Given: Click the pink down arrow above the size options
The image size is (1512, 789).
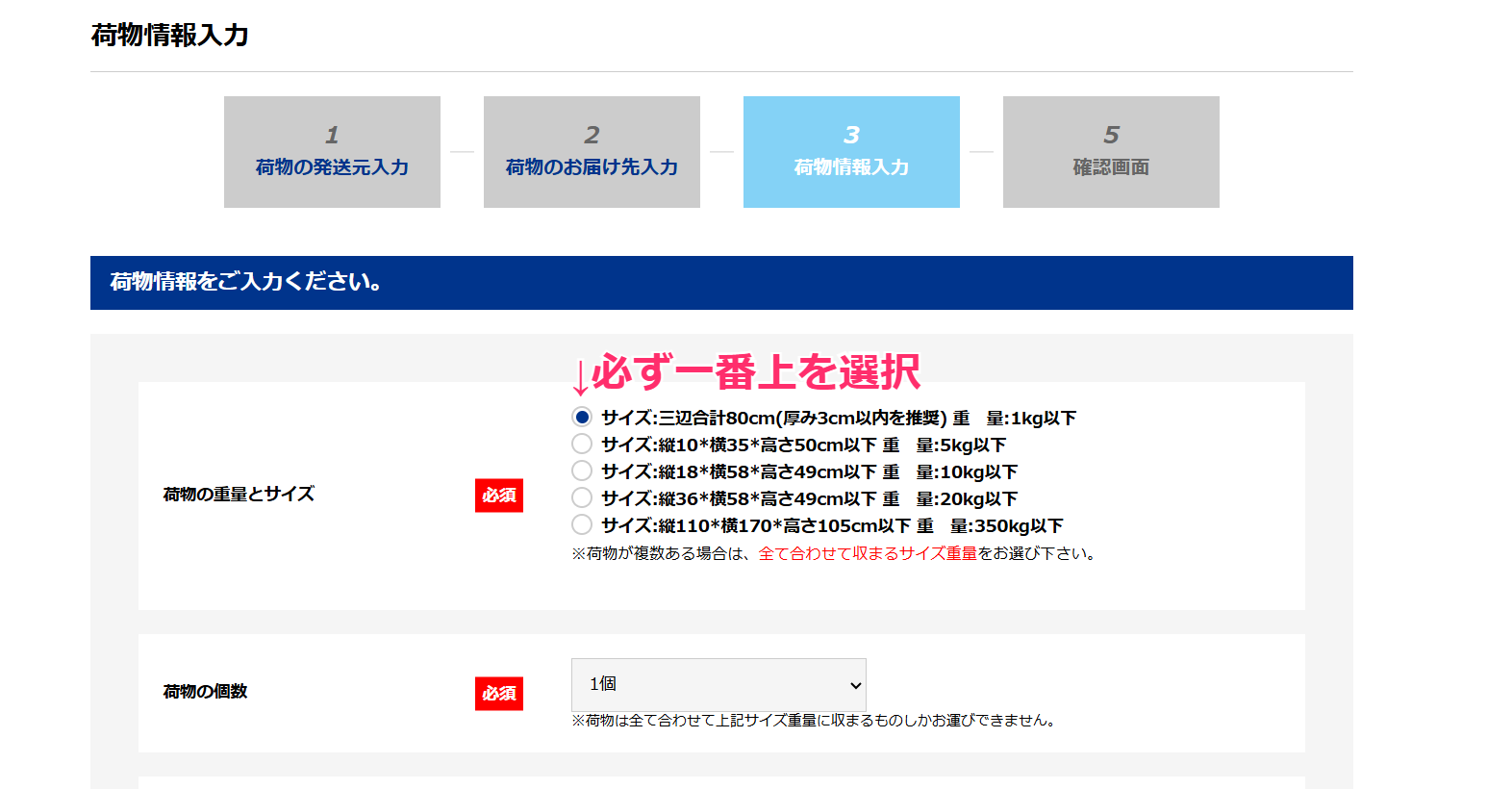Looking at the screenshot, I should click(x=580, y=377).
